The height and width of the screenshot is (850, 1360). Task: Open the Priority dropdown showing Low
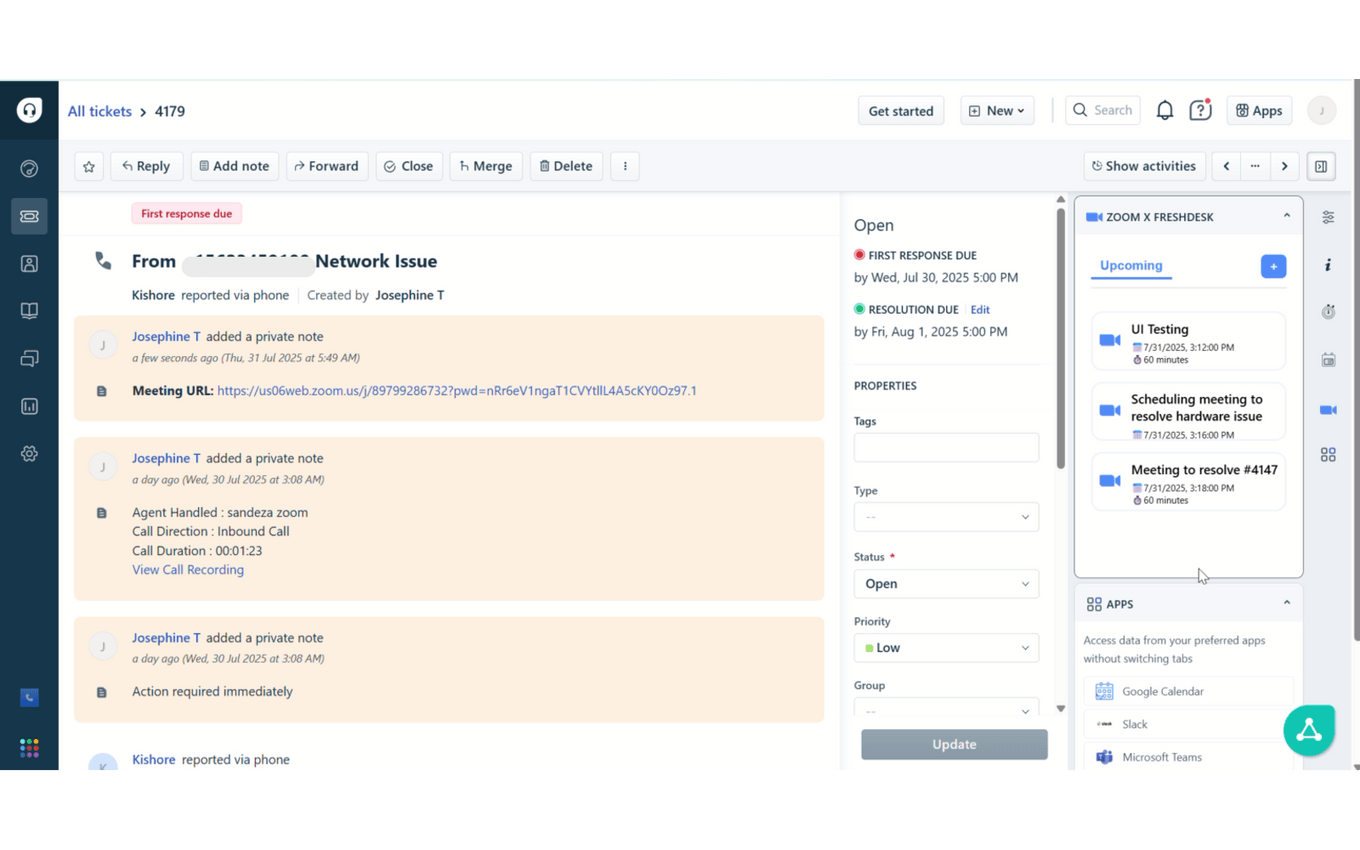[945, 648]
